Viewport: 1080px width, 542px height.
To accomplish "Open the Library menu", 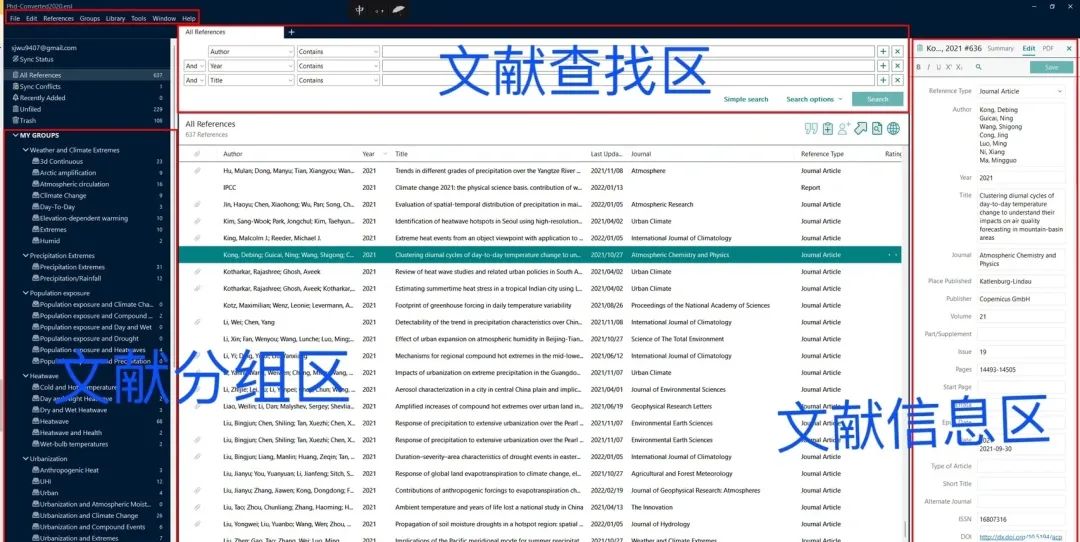I will [115, 19].
